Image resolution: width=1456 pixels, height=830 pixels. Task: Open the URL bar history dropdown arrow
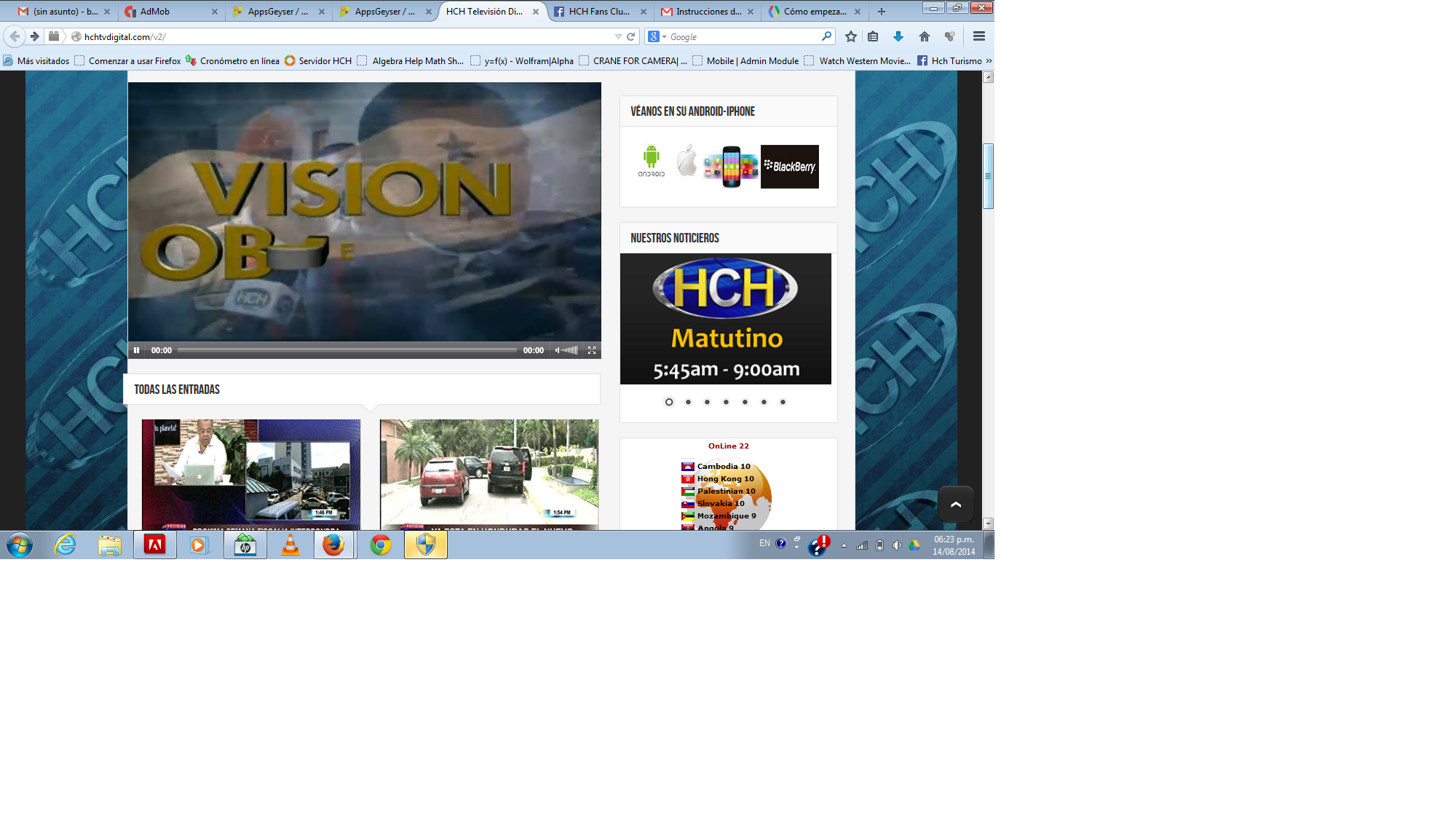tap(618, 36)
